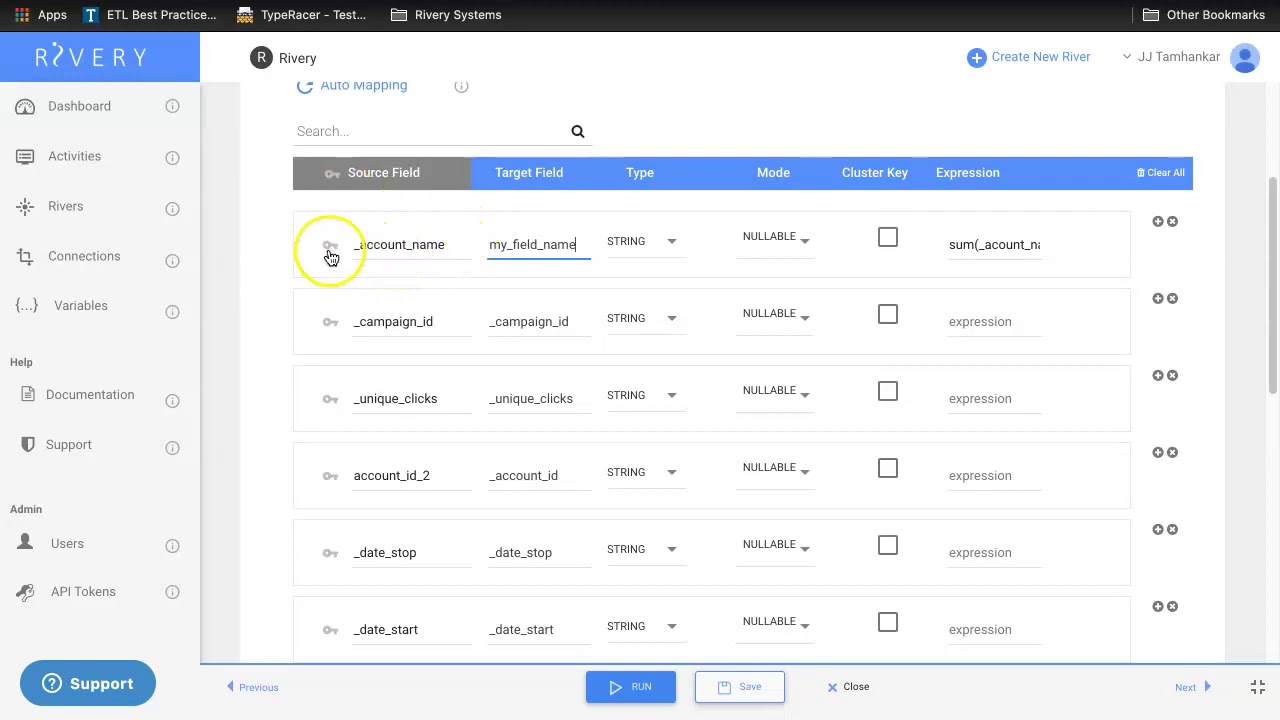Click the Rivery logo
This screenshot has height=720, width=1280.
coord(91,57)
